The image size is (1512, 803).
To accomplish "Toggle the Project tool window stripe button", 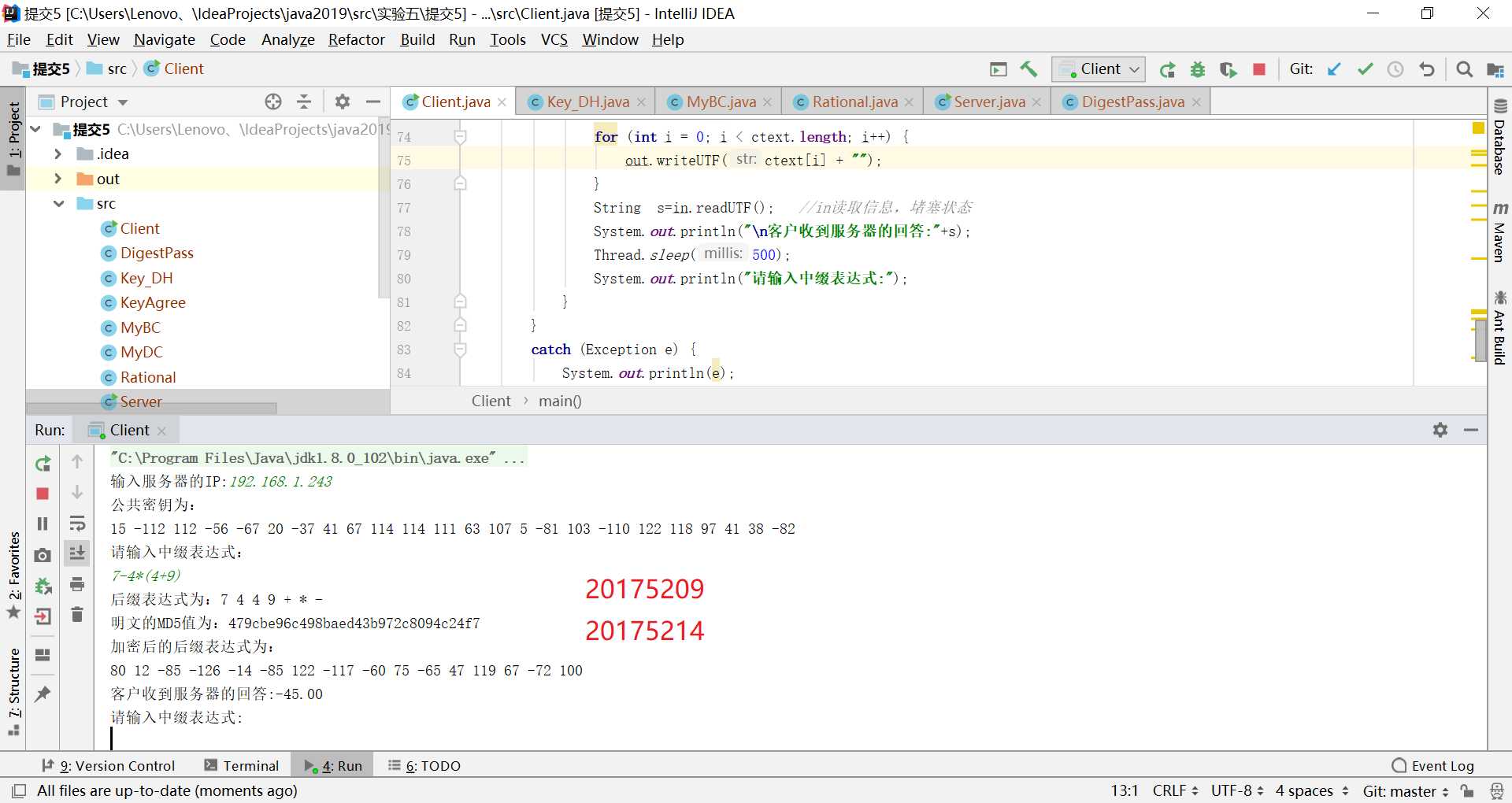I will (x=13, y=140).
